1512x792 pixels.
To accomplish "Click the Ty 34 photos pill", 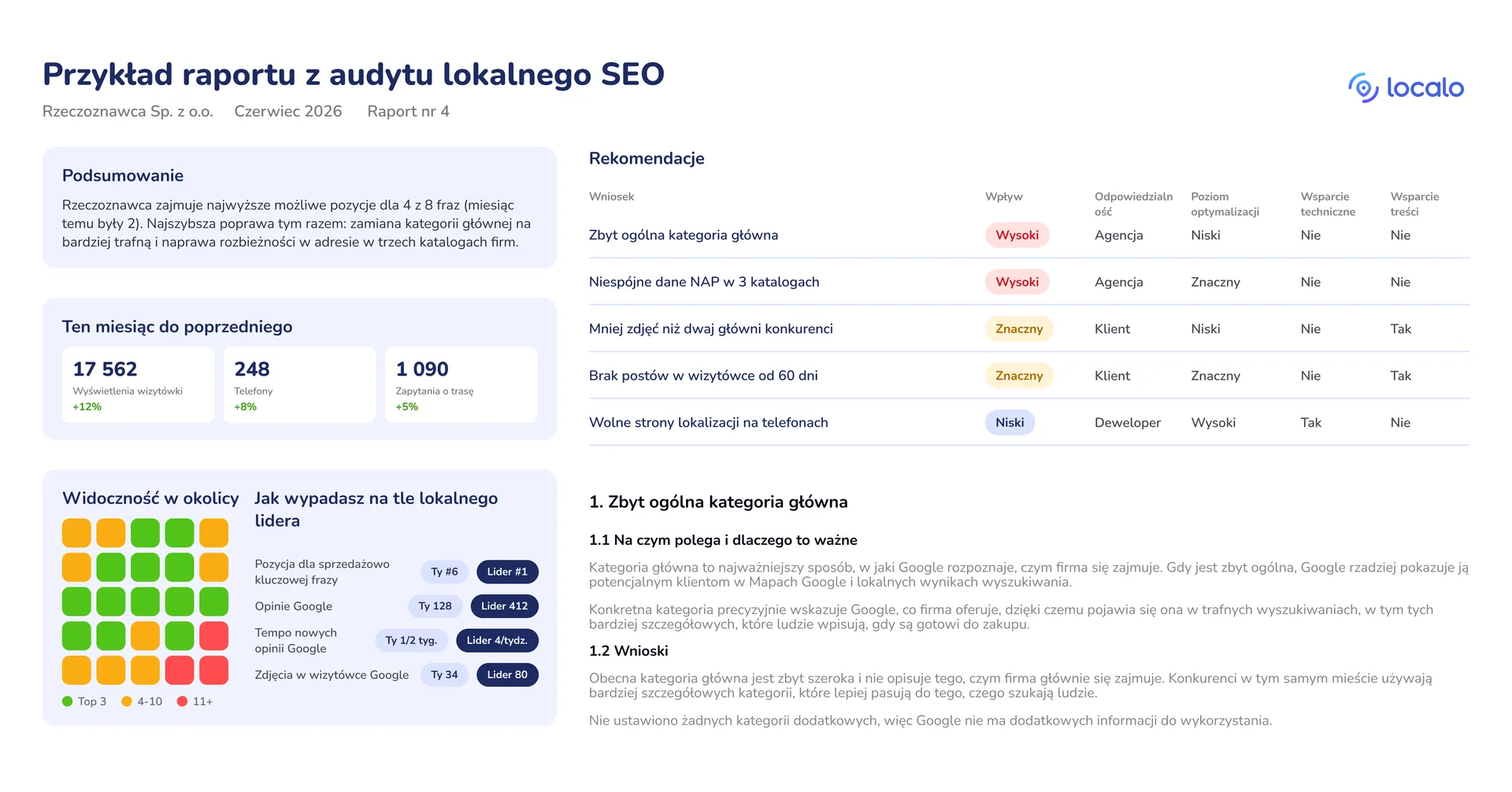I will (x=444, y=675).
